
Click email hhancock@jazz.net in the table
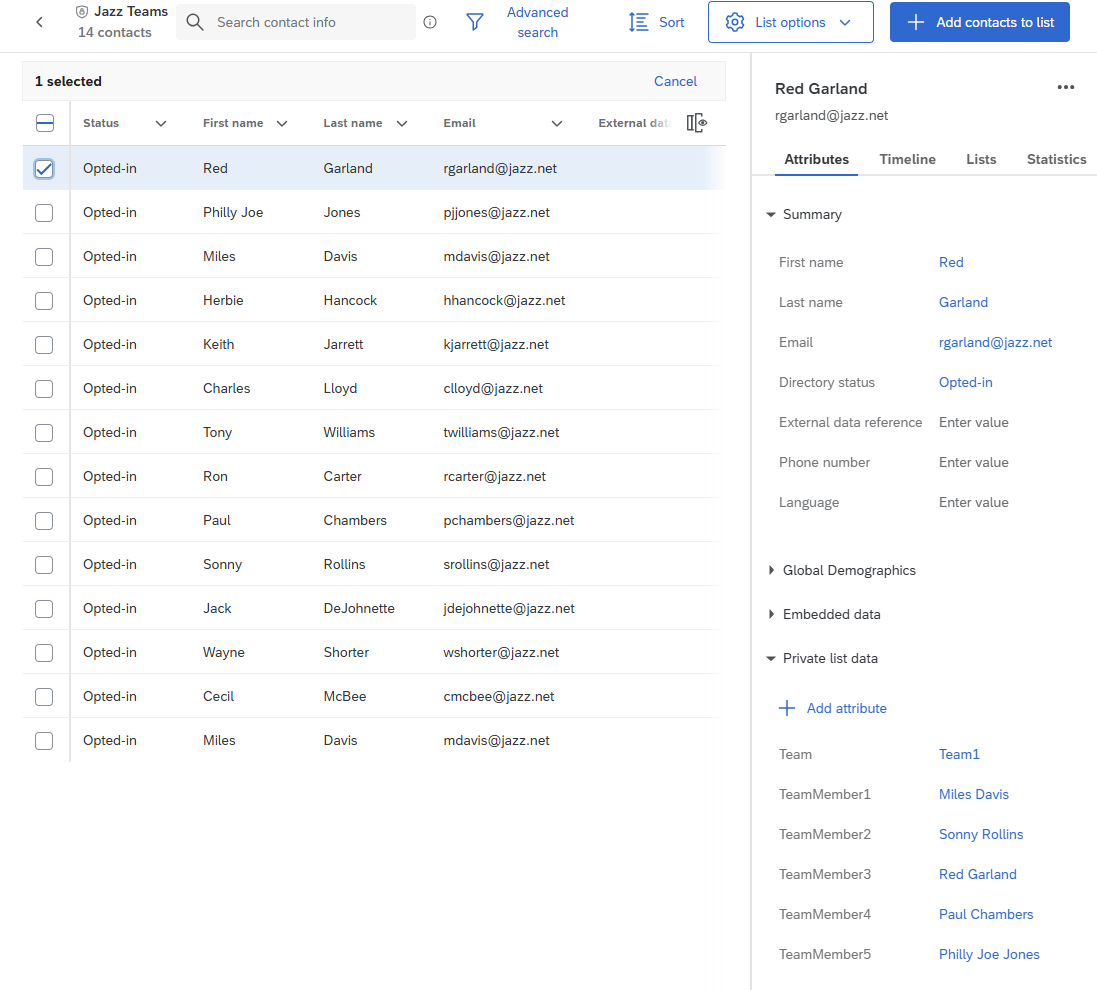click(x=504, y=301)
